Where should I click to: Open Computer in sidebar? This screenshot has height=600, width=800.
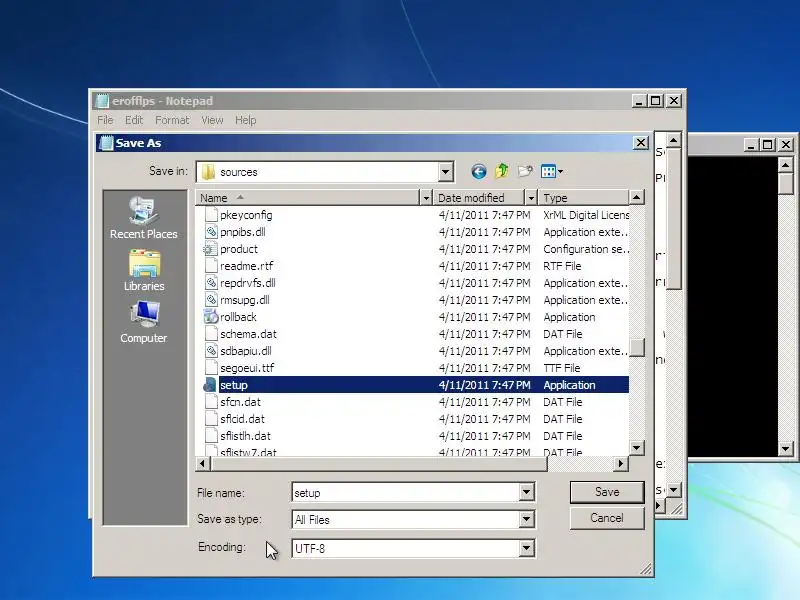144,322
